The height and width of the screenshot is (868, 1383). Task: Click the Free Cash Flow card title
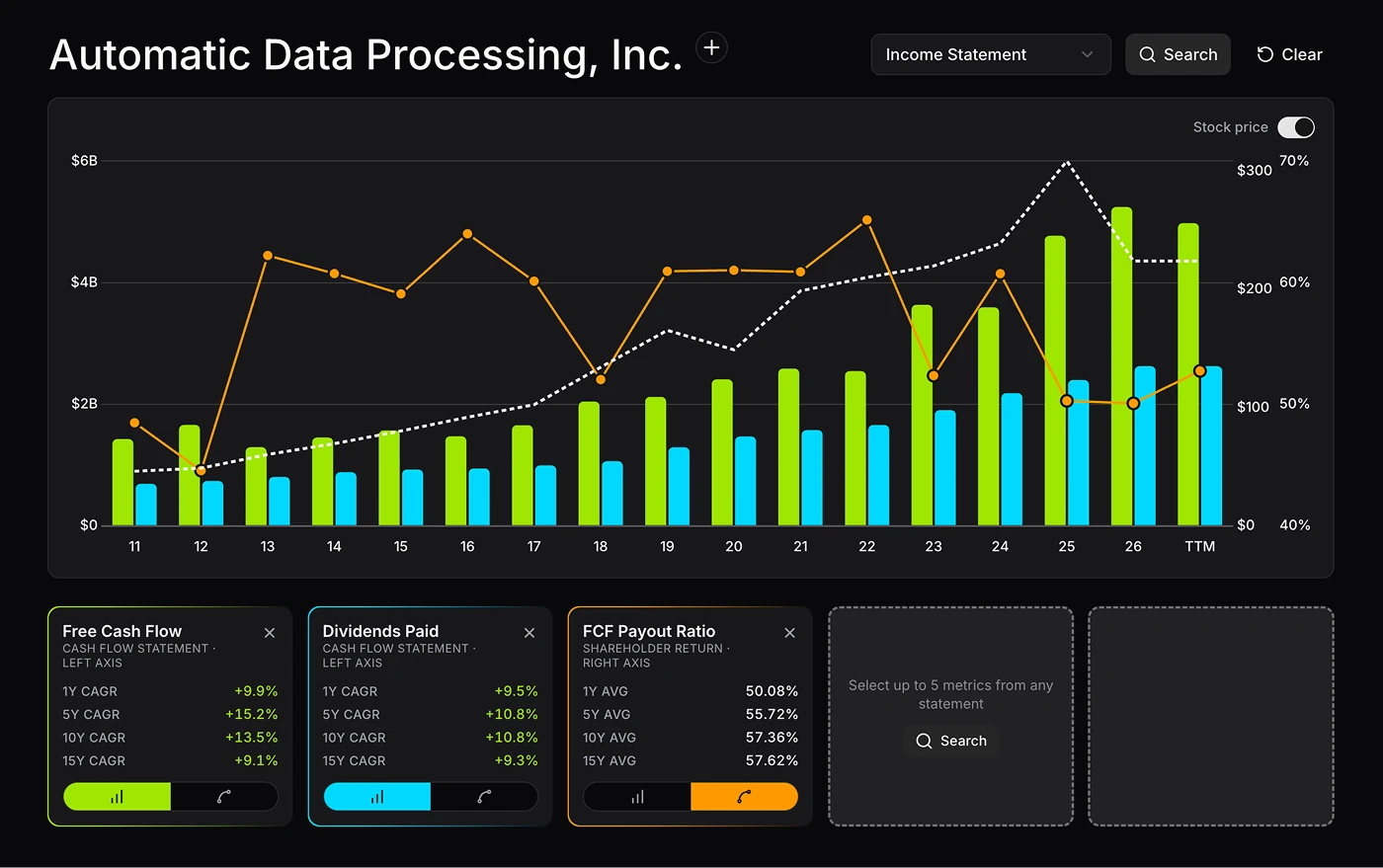pos(122,631)
